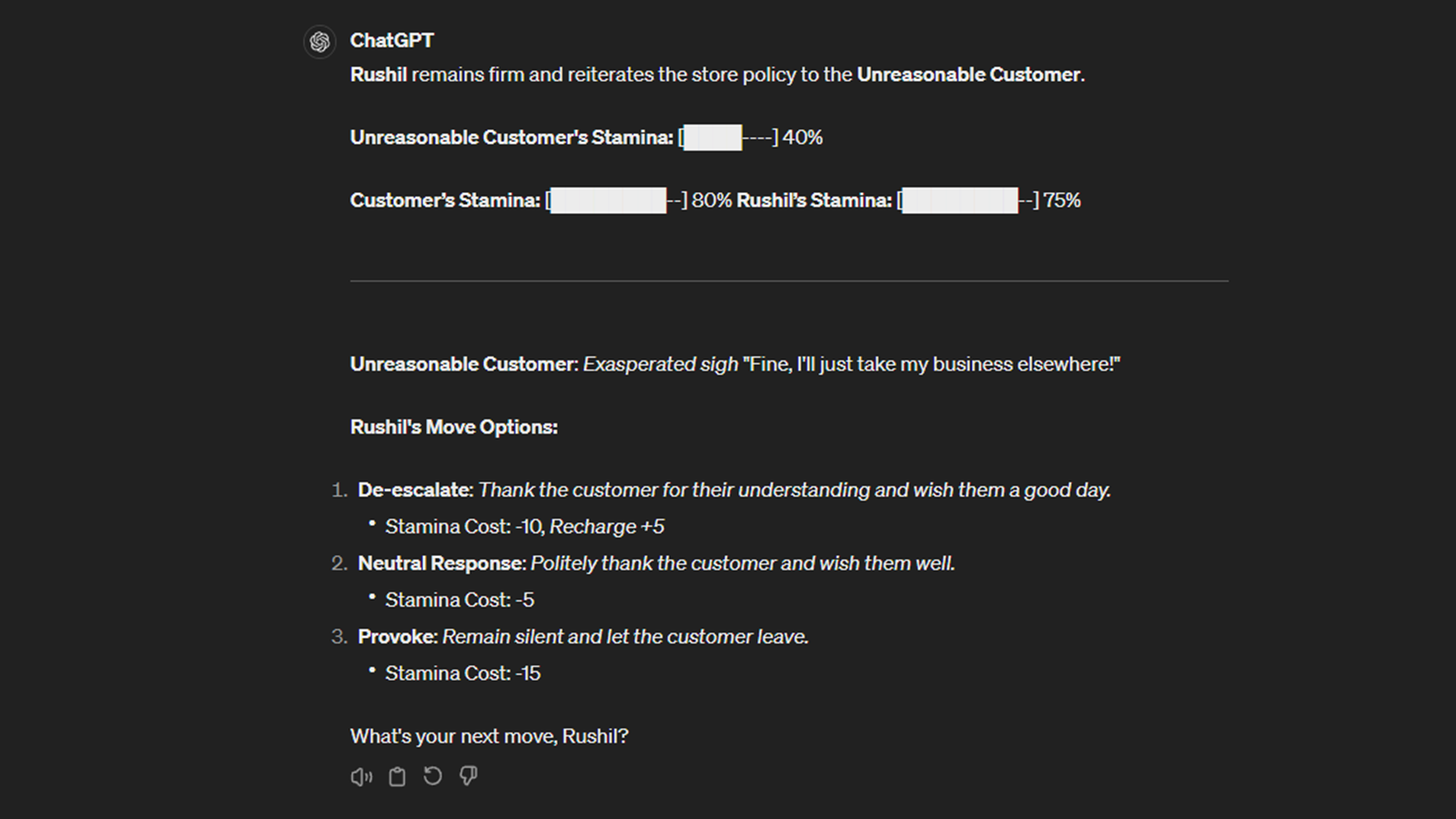This screenshot has height=819, width=1456.
Task: Click "What's your next move, Rushil?" text
Action: click(489, 736)
